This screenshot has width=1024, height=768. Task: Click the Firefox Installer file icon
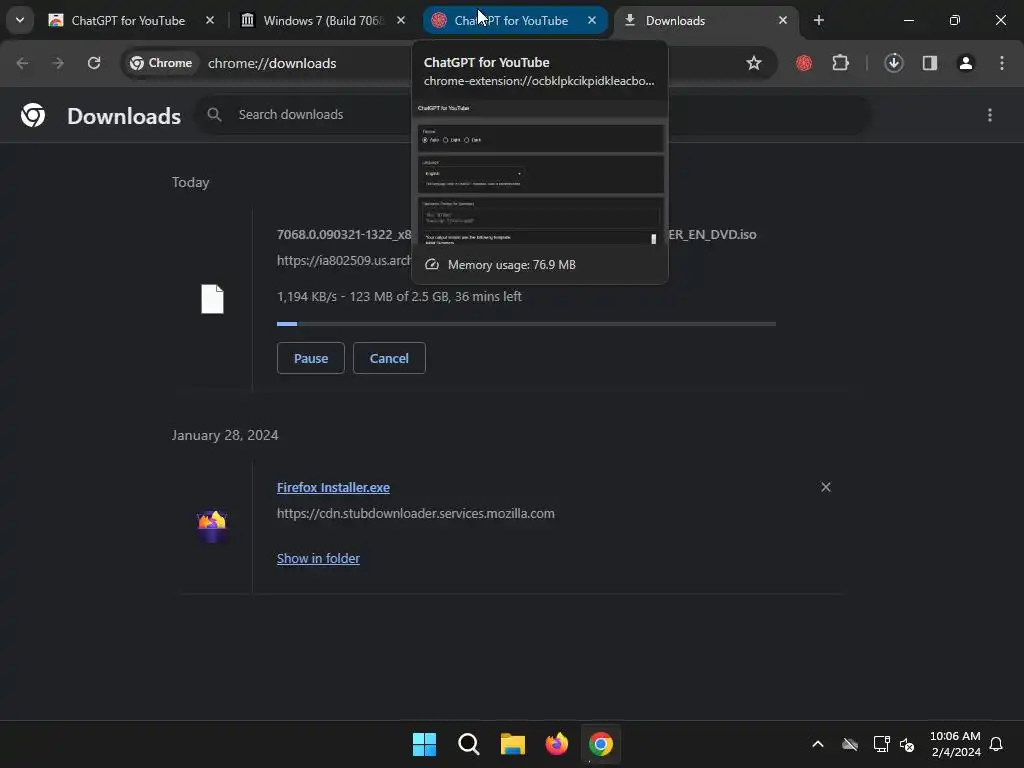click(212, 526)
